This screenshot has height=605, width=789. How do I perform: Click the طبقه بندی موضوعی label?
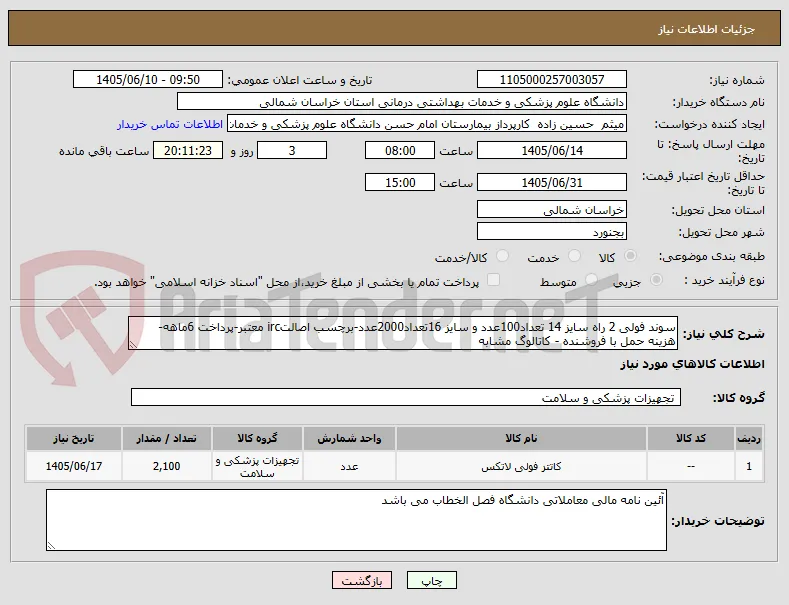coord(712,257)
